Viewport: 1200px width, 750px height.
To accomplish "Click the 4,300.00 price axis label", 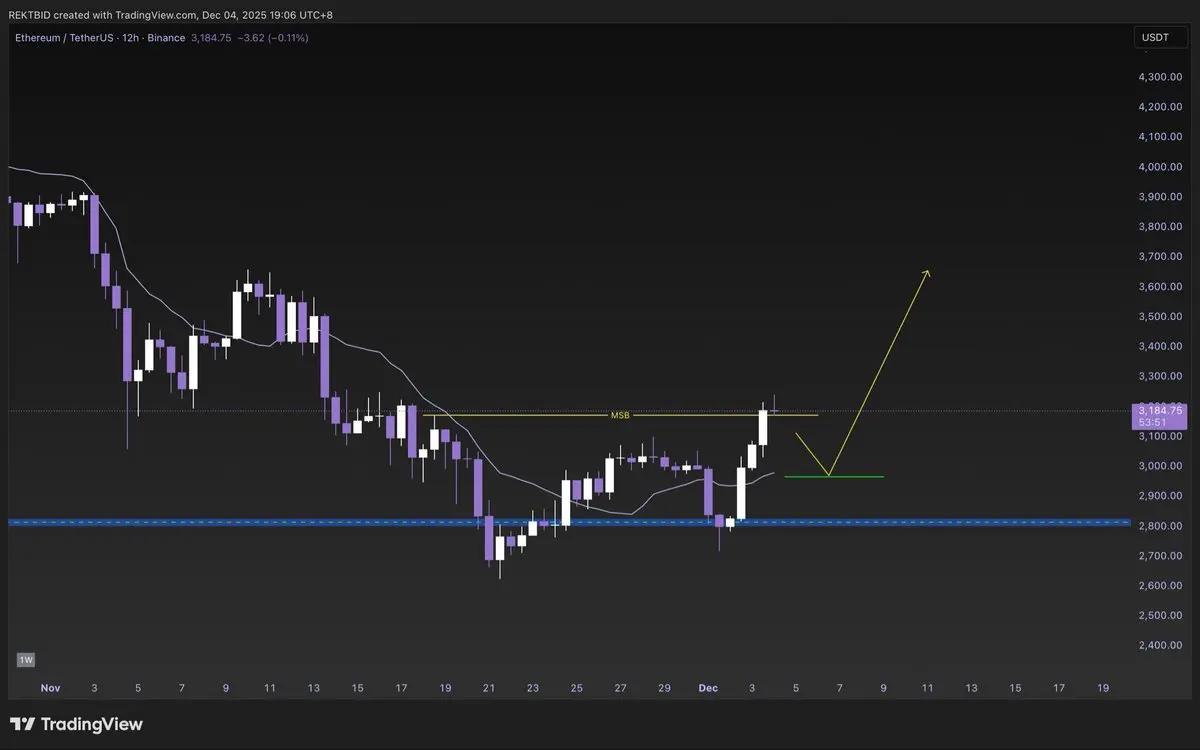I will point(1160,77).
